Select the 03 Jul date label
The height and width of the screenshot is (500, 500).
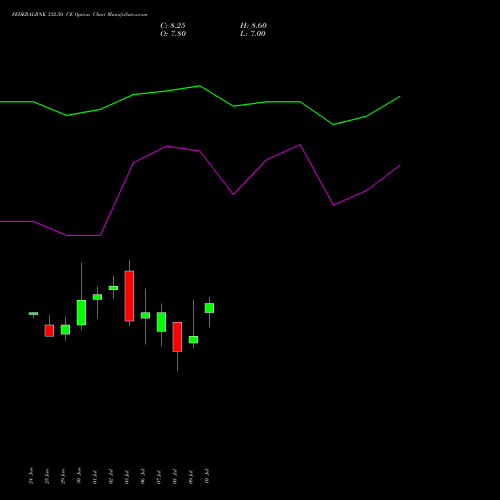(127, 477)
